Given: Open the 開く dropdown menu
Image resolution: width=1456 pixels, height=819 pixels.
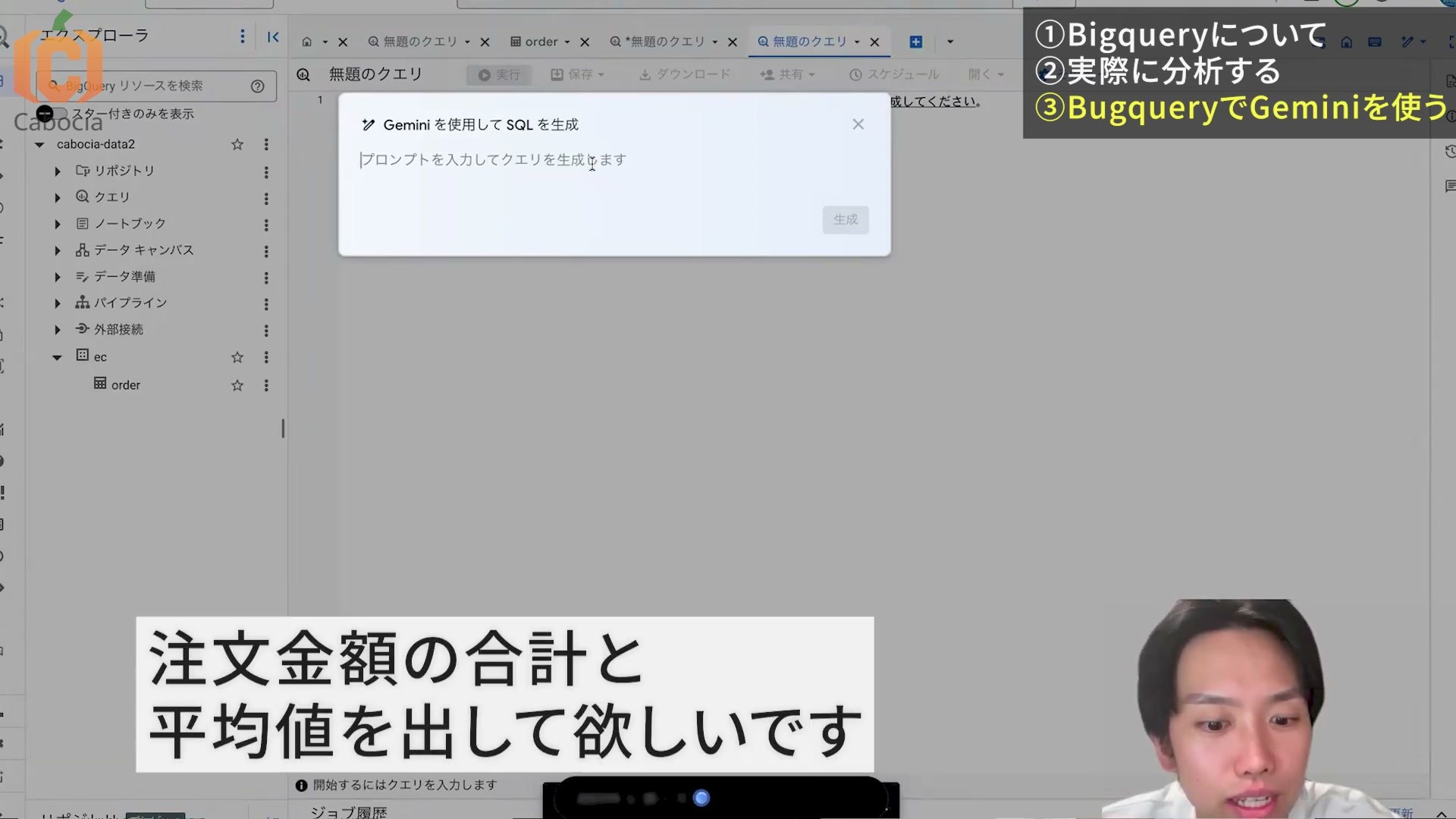Looking at the screenshot, I should point(986,74).
